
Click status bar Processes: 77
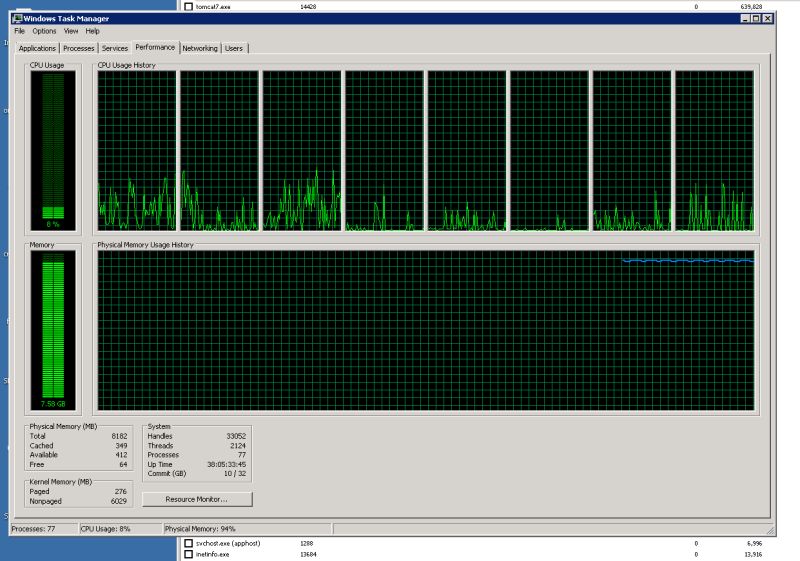[33, 529]
